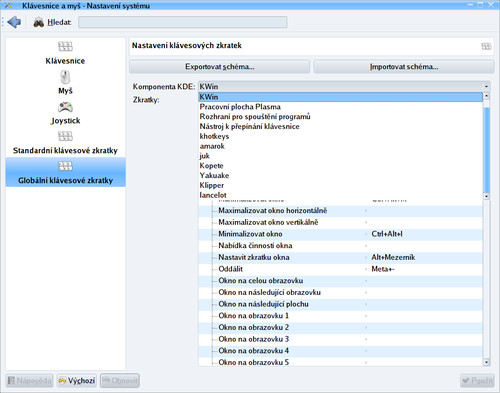
Task: Open the Joystick settings icon
Action: click(65, 107)
